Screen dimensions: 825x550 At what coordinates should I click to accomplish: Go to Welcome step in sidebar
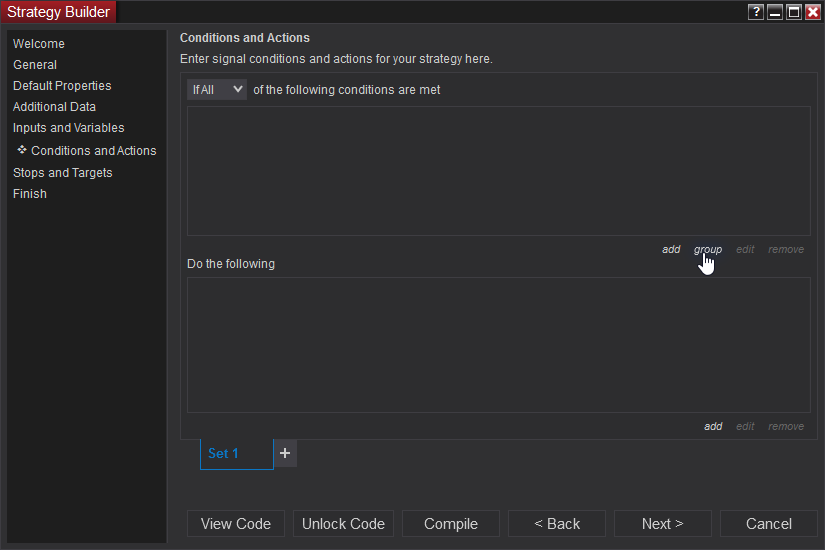(39, 44)
